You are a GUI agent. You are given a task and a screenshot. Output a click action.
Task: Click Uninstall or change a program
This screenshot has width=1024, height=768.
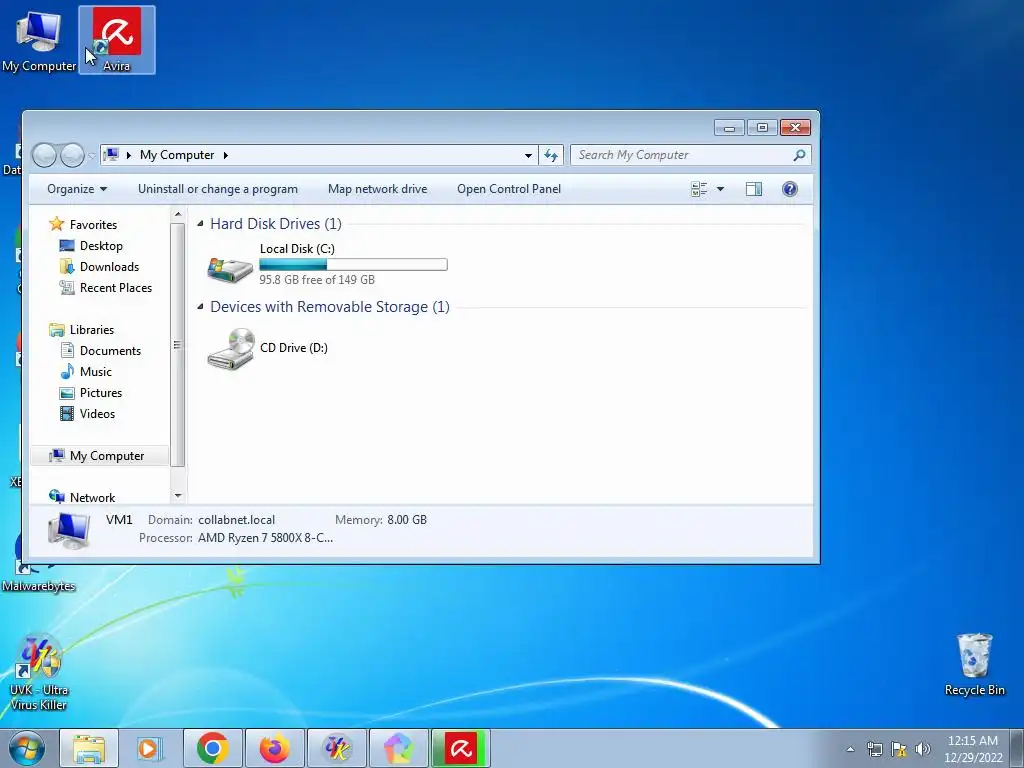click(217, 189)
